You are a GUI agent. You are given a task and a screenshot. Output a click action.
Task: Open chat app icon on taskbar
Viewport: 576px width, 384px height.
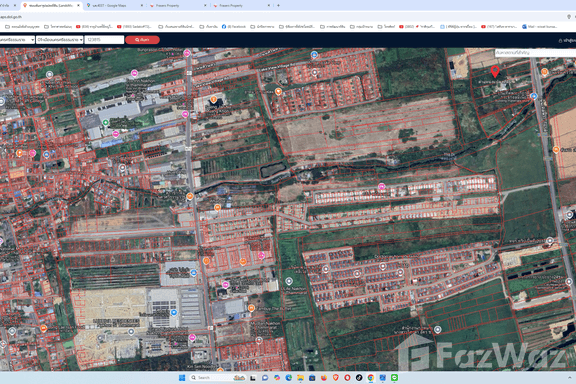tap(265, 378)
